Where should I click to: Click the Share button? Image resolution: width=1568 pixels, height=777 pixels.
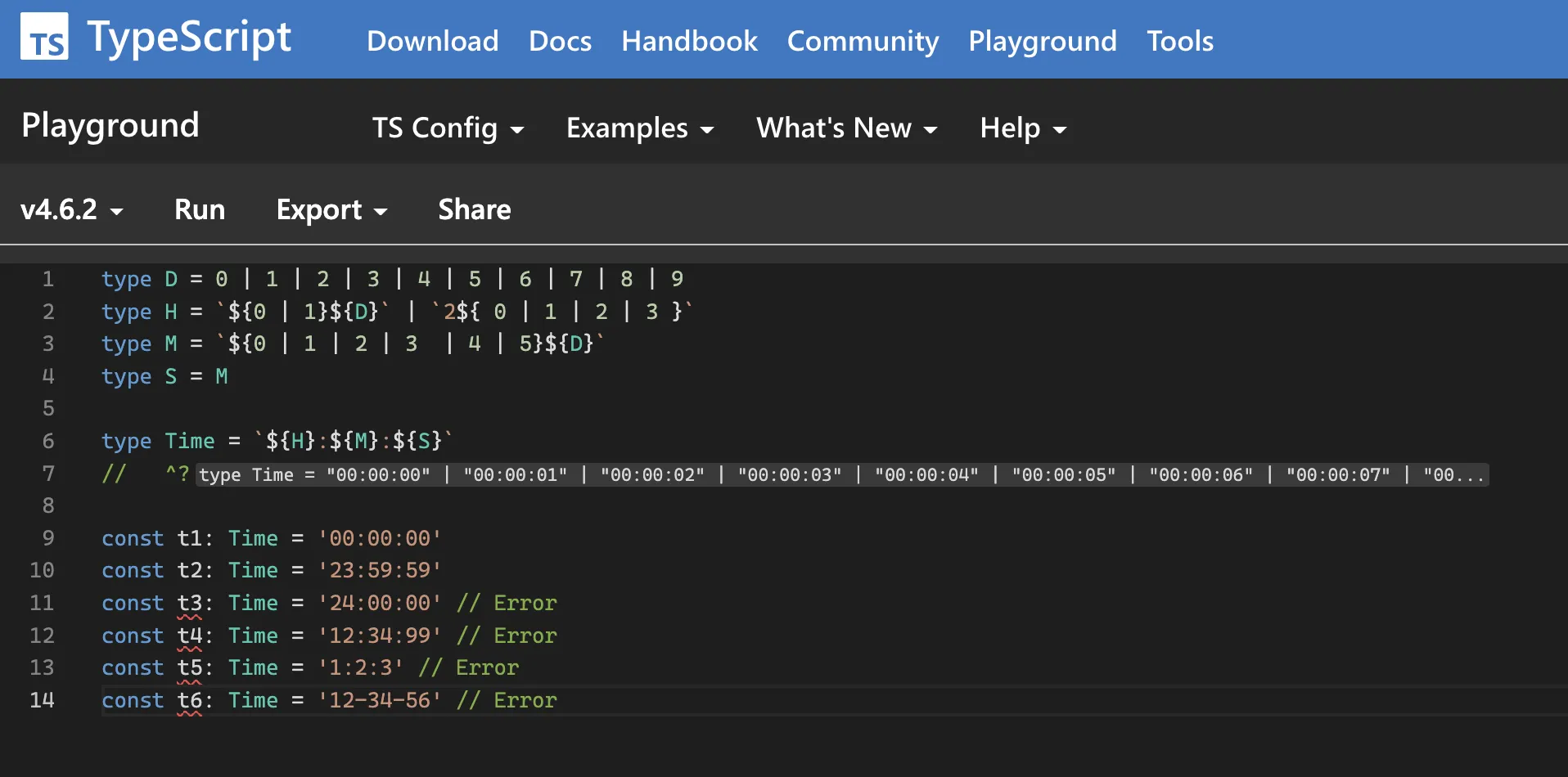pos(474,209)
